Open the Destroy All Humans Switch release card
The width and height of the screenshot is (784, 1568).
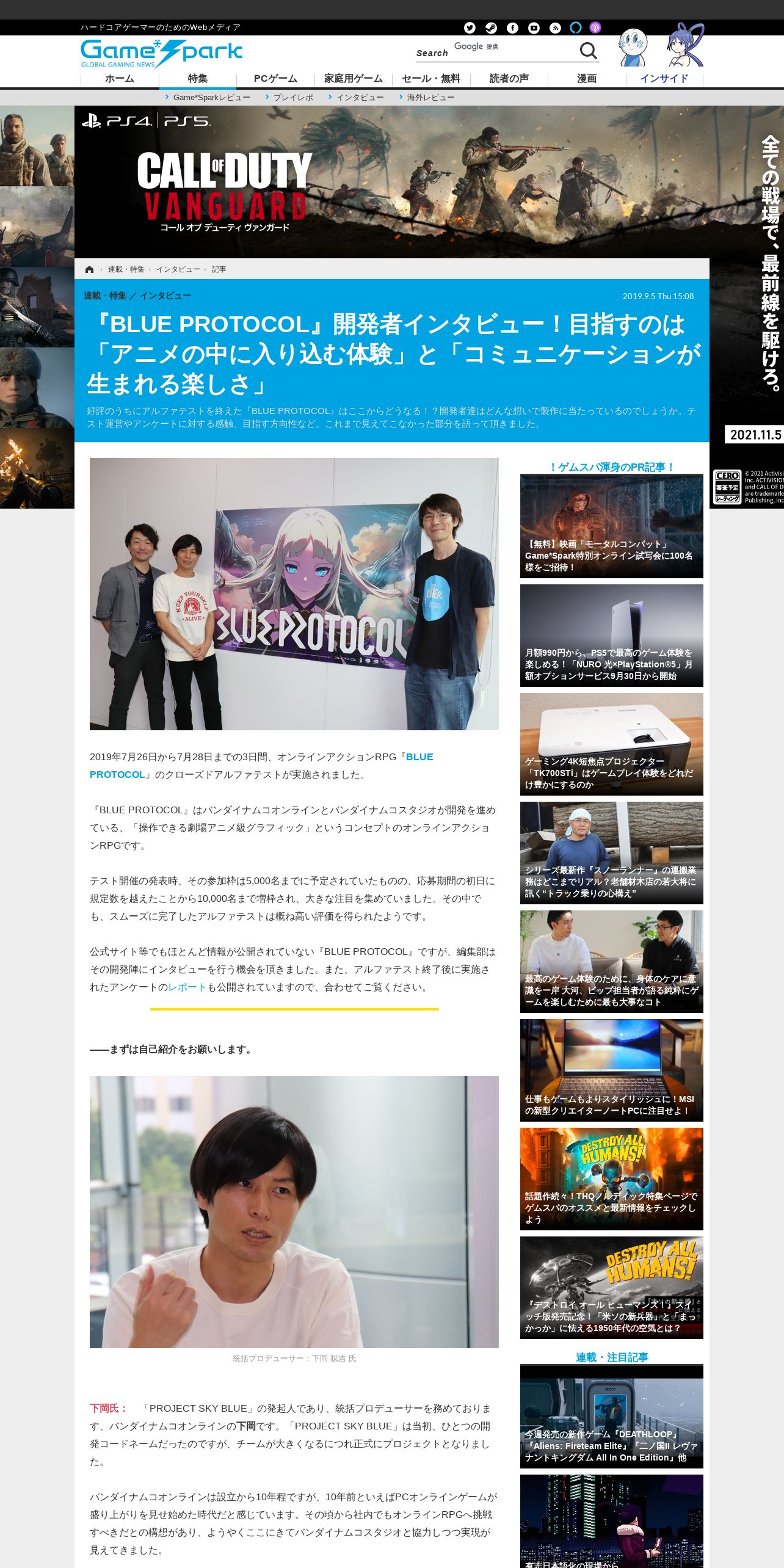[611, 1288]
